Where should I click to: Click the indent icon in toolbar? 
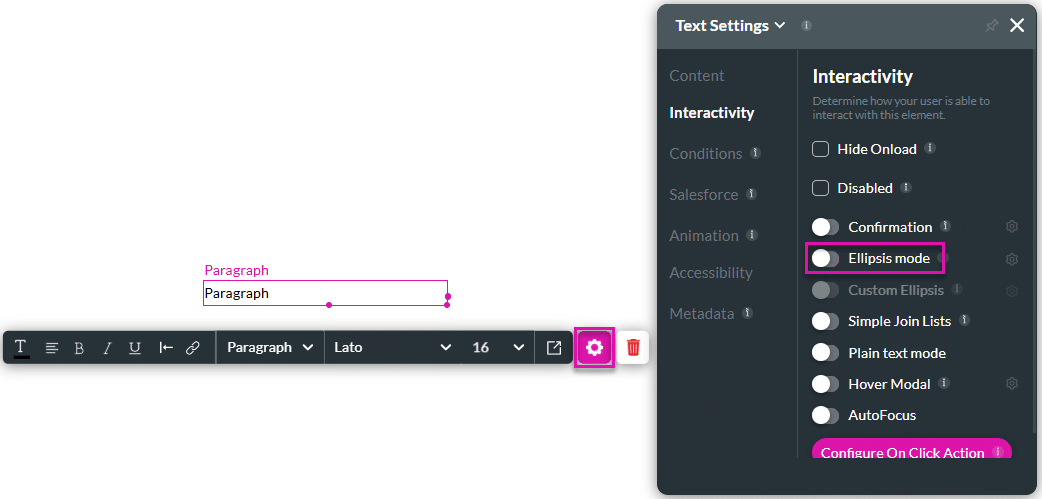point(166,347)
